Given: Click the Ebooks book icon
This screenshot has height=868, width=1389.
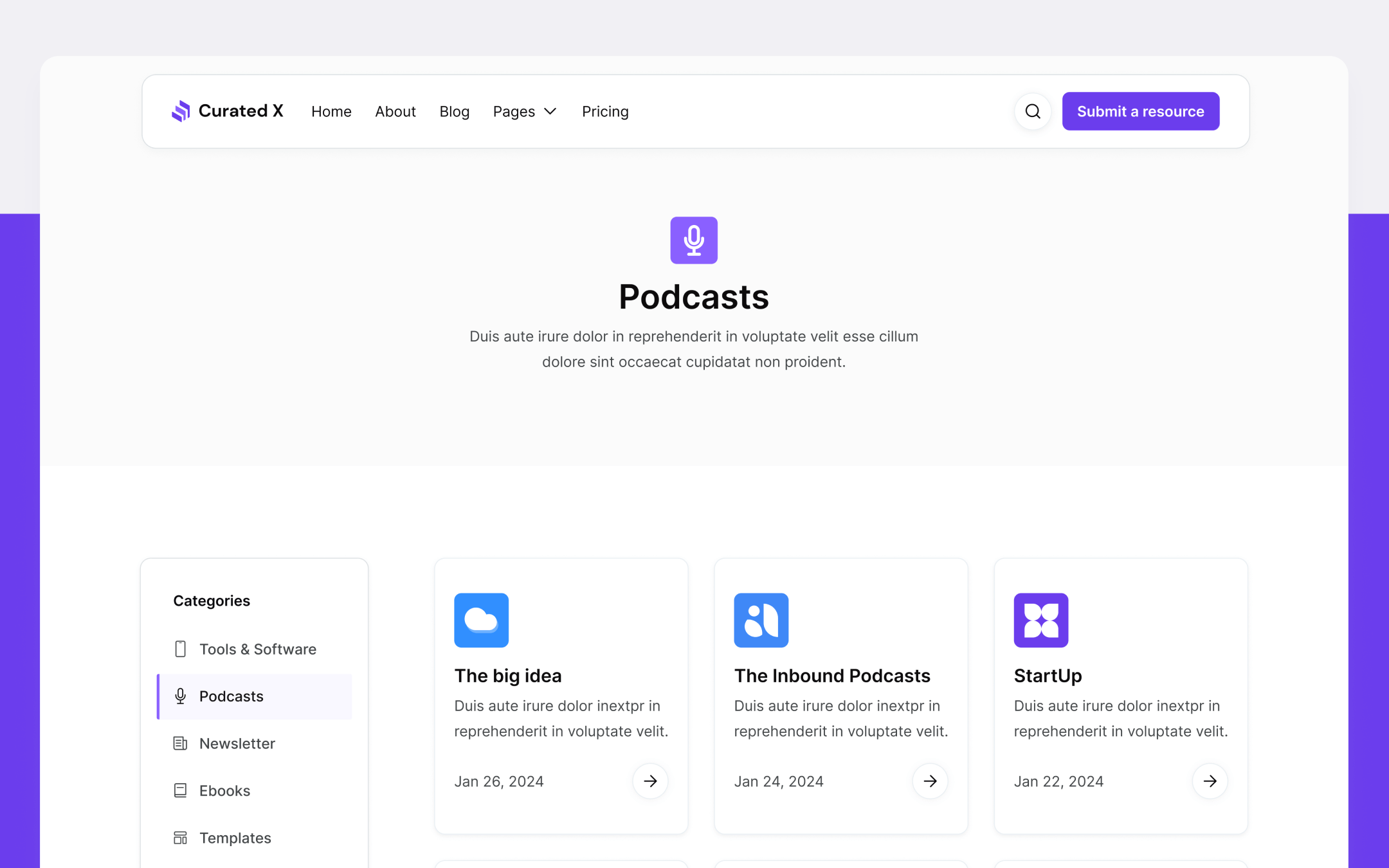Looking at the screenshot, I should (180, 791).
